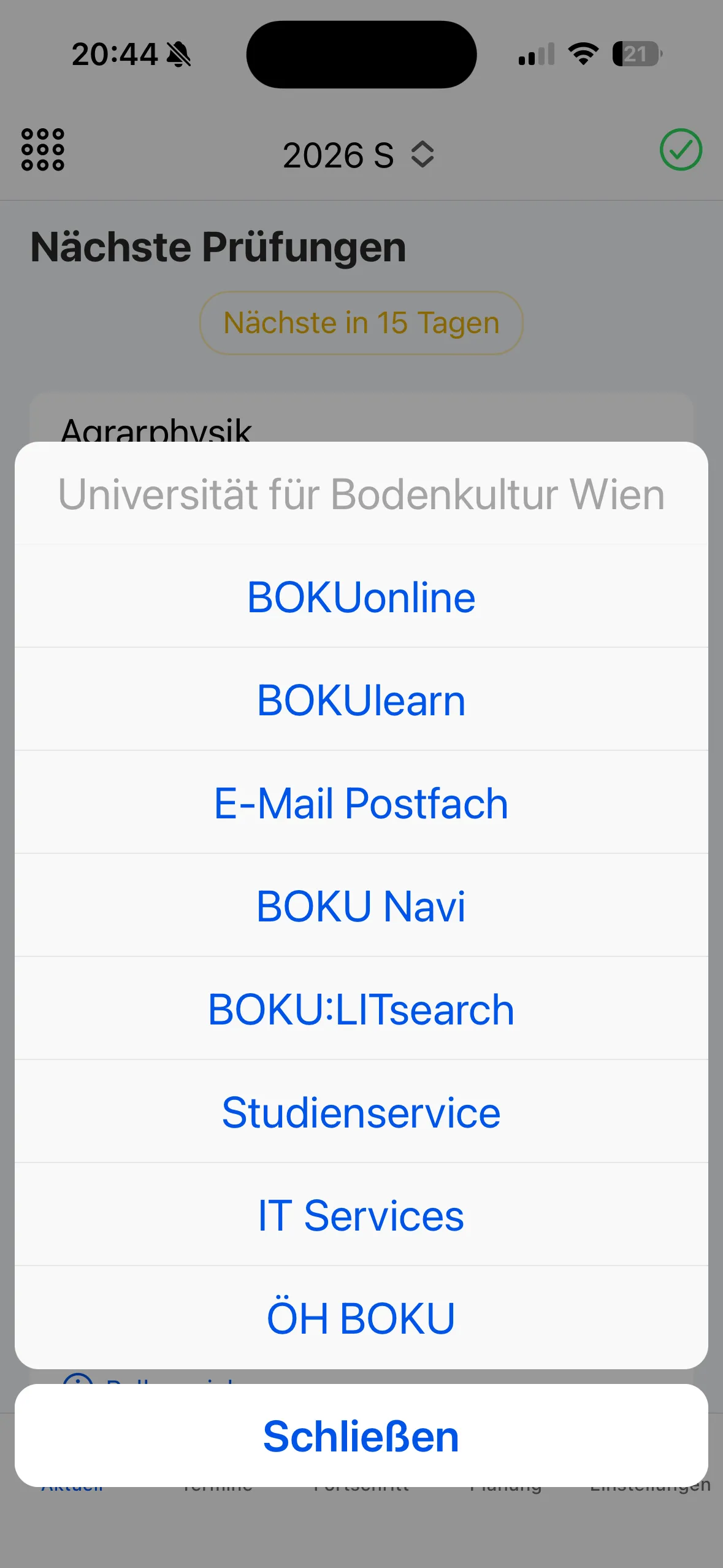Tap the battery indicator icon

click(635, 55)
